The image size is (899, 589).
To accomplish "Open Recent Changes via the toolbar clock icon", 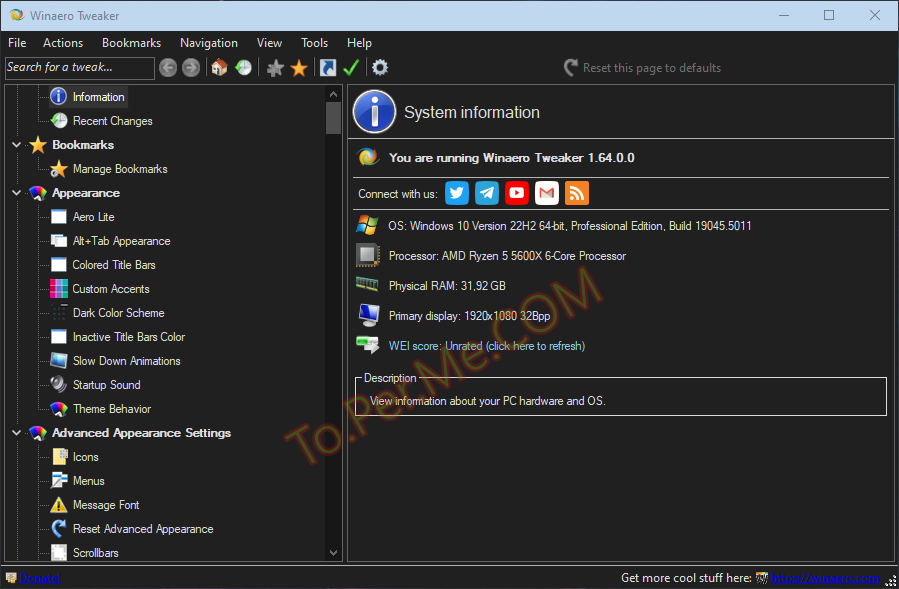I will pos(243,68).
